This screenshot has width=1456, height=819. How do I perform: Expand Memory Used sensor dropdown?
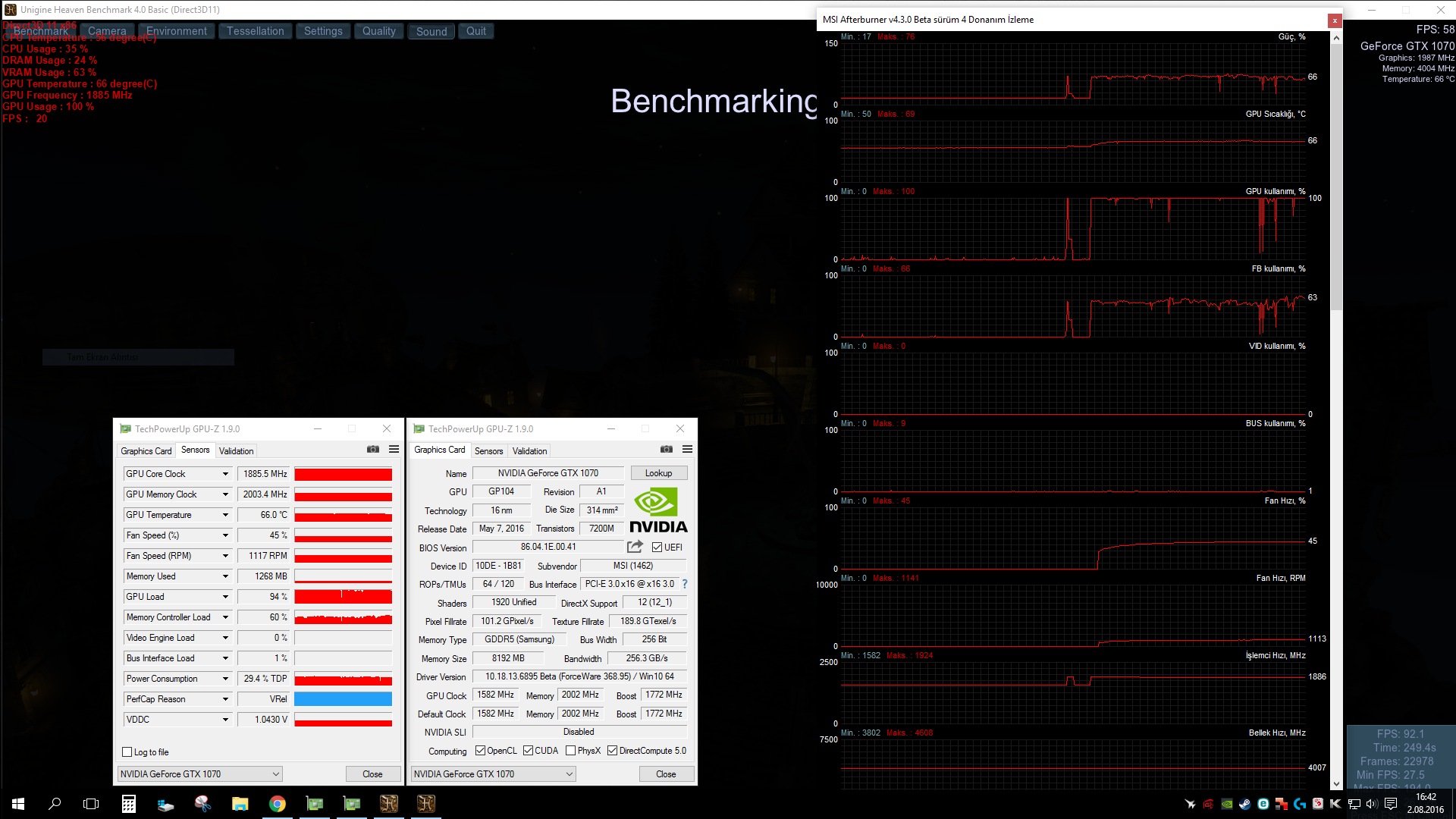pos(225,576)
